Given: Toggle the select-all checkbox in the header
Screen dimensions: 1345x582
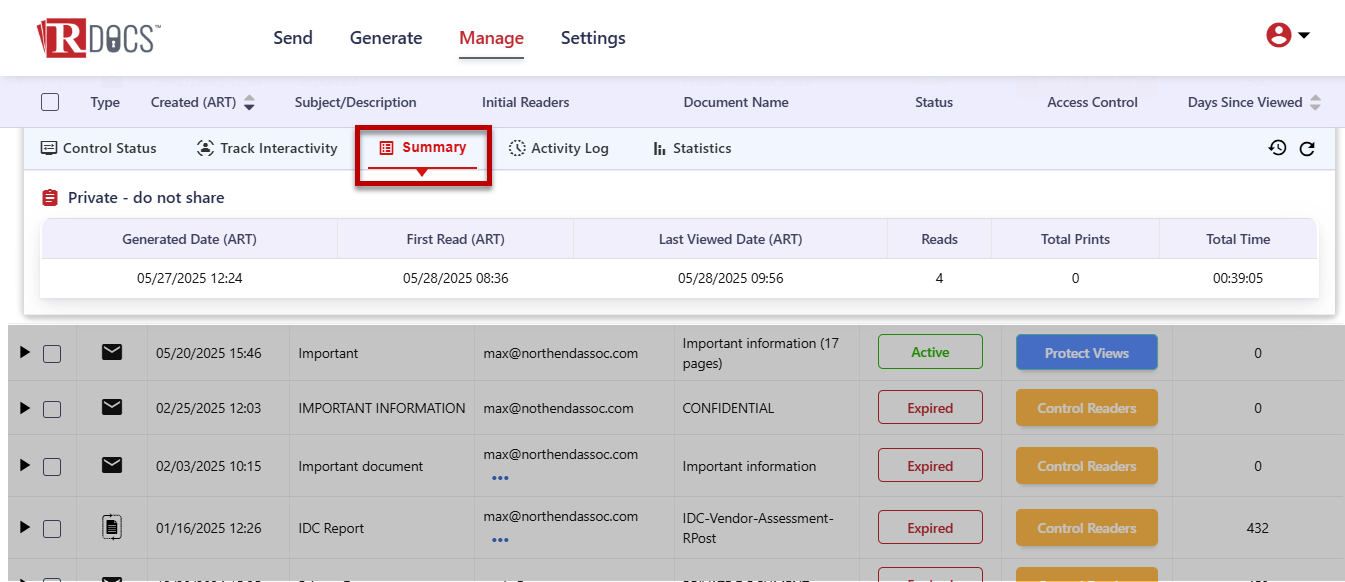Looking at the screenshot, I should [x=50, y=102].
